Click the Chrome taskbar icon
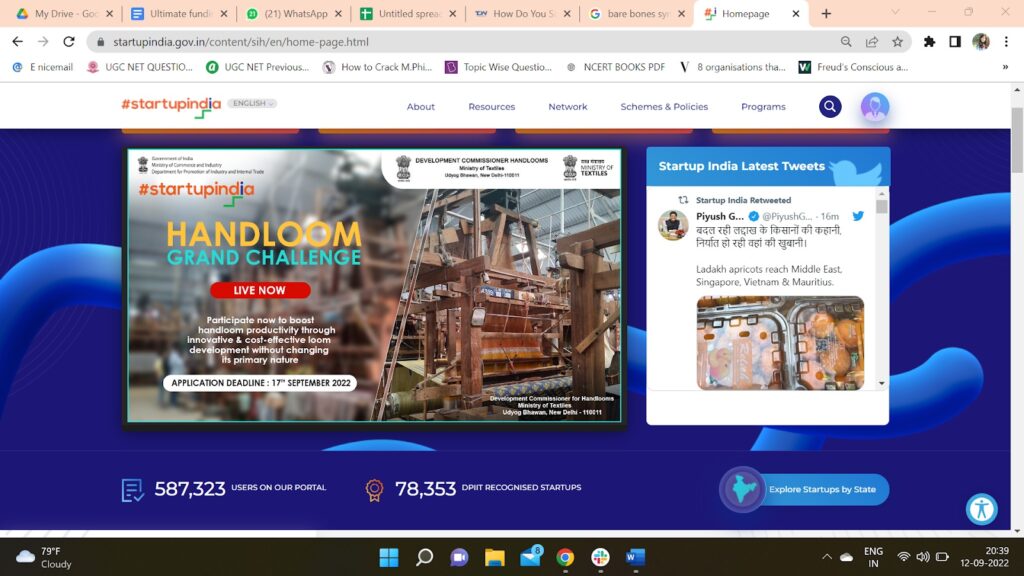Image resolution: width=1024 pixels, height=576 pixels. (x=566, y=557)
